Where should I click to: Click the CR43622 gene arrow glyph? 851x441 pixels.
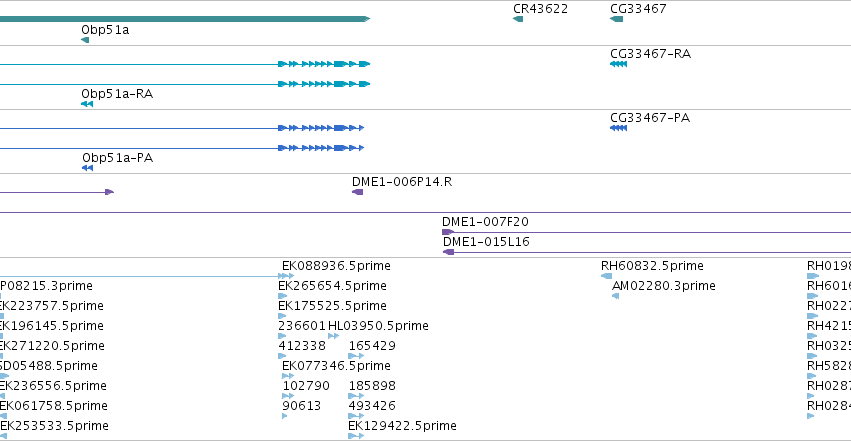coord(518,20)
